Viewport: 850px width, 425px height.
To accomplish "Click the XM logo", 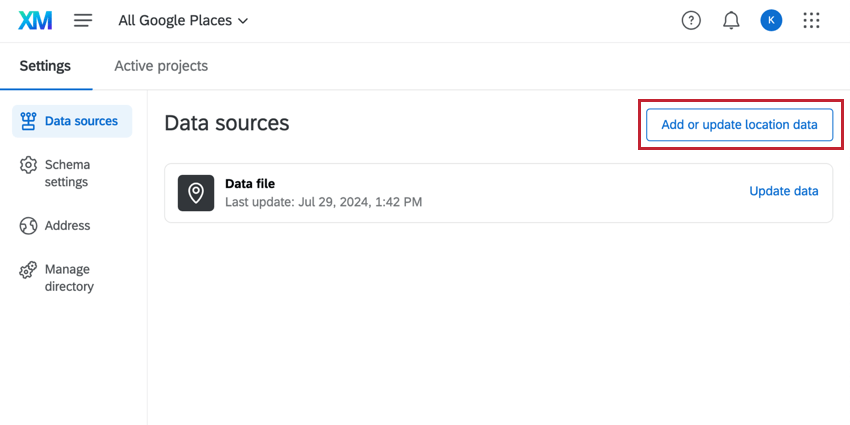I will pos(35,20).
